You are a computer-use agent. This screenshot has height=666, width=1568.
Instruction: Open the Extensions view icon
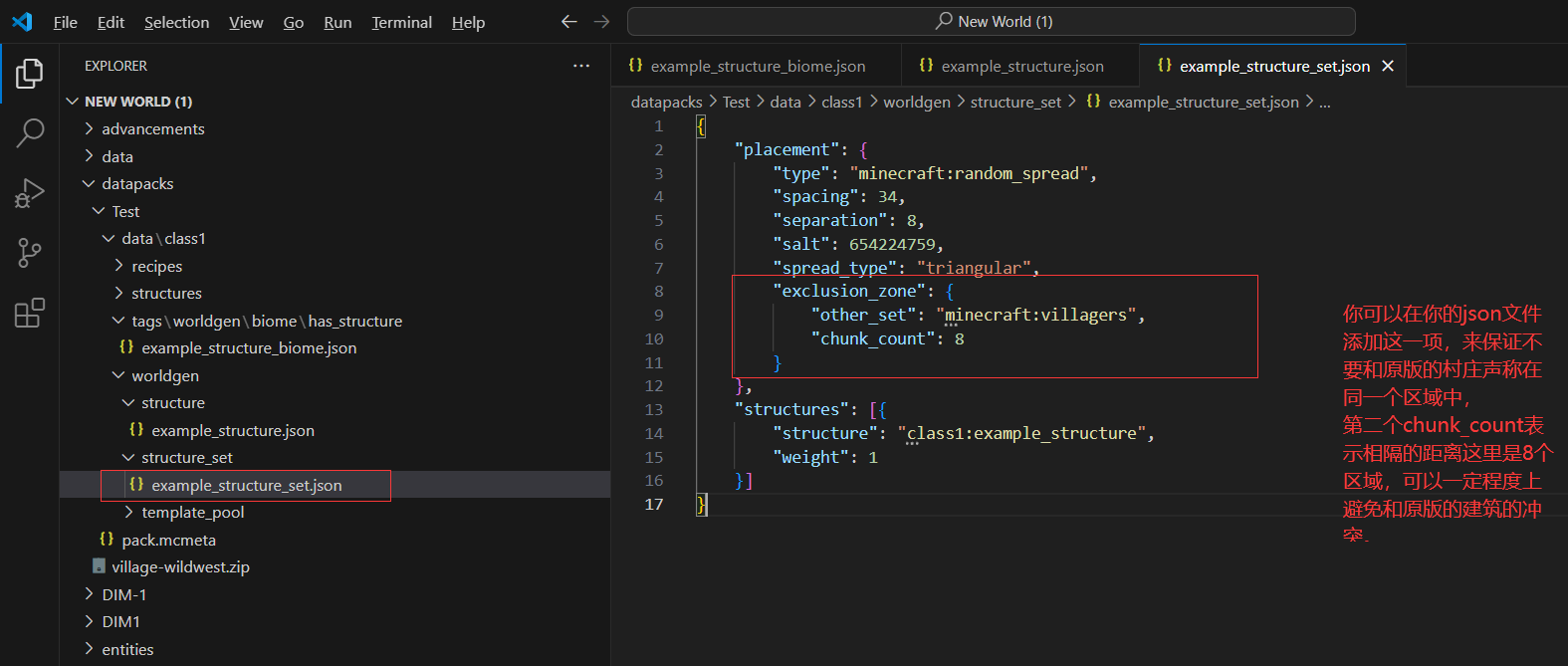click(30, 314)
